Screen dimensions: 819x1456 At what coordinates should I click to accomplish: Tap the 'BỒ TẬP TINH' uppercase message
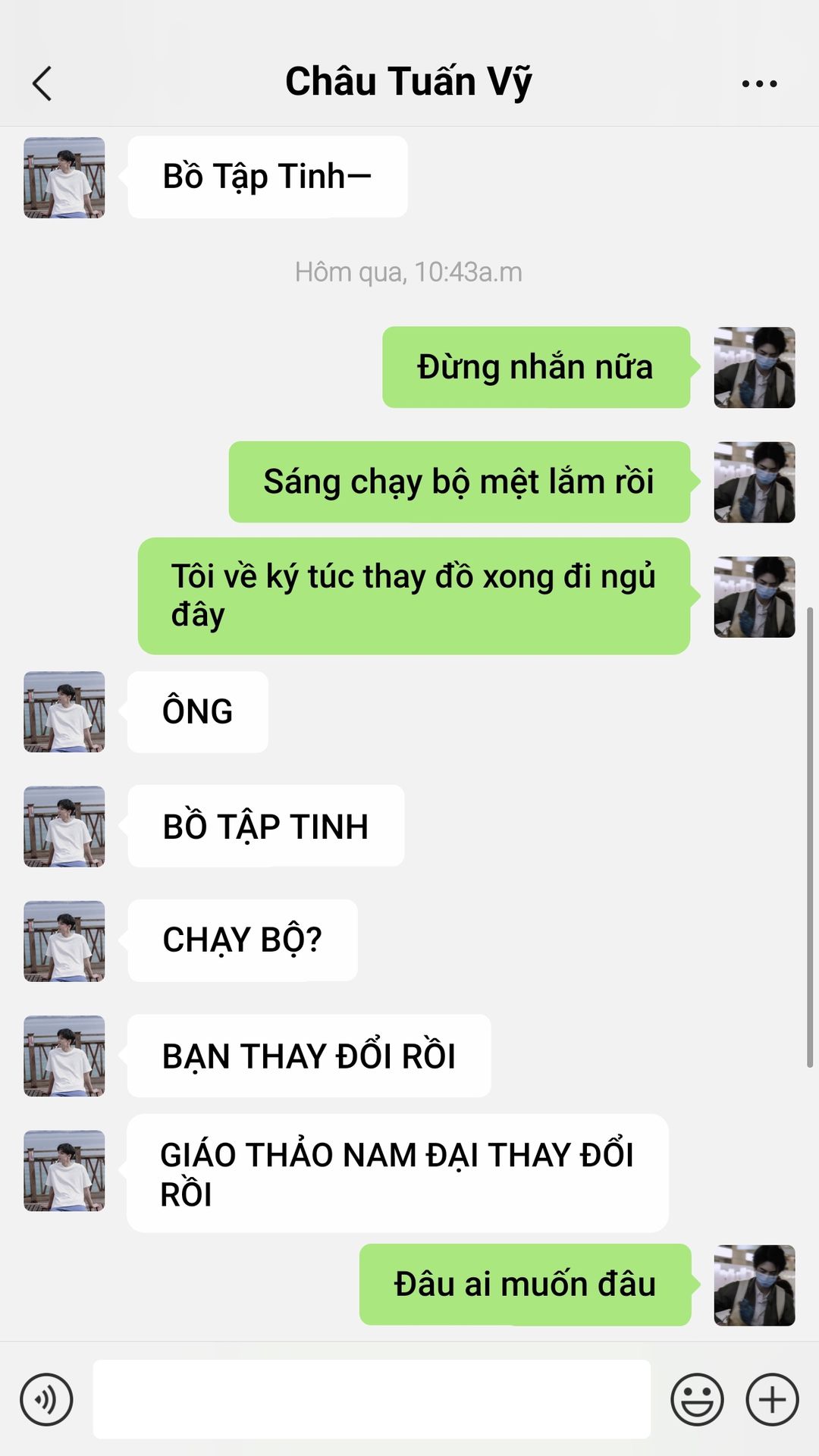click(266, 826)
